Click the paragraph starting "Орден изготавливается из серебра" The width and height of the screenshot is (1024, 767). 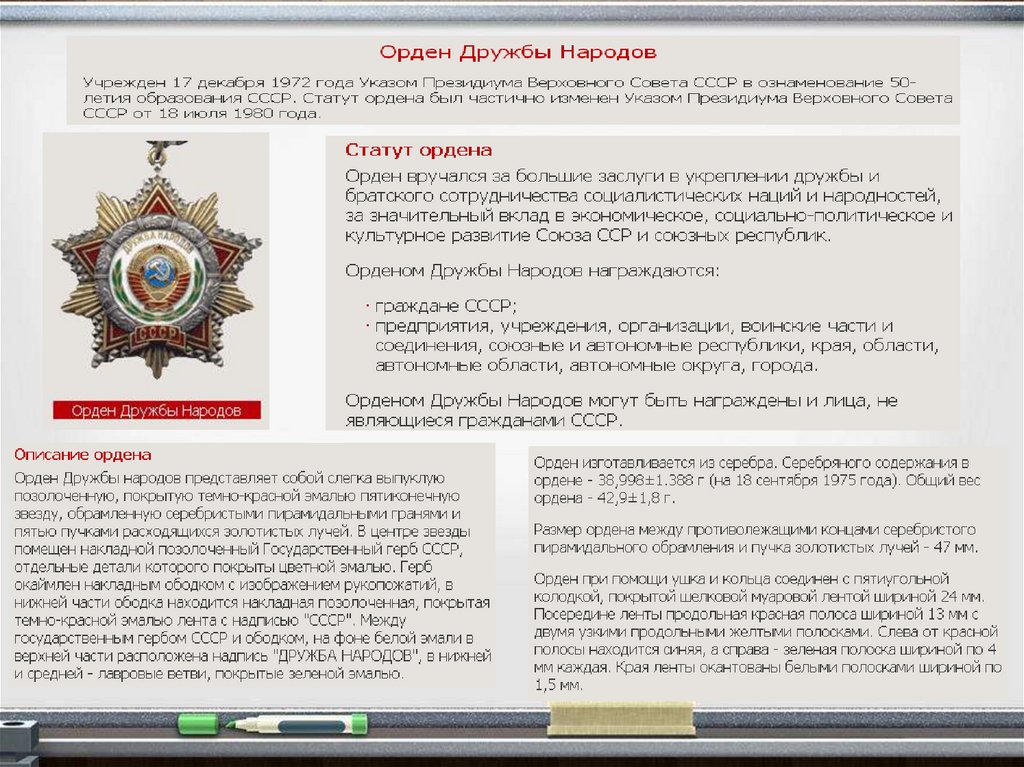[757, 480]
